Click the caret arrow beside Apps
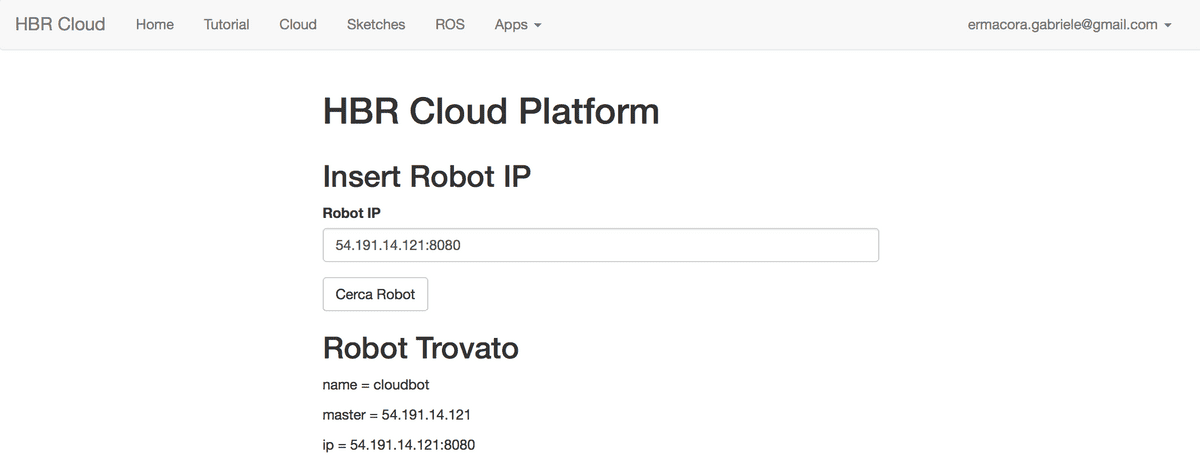The image size is (1200, 473). (538, 25)
